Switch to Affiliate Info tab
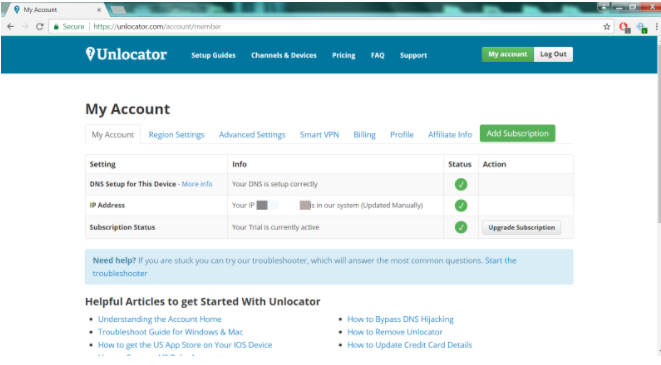The image size is (661, 365). pos(450,134)
